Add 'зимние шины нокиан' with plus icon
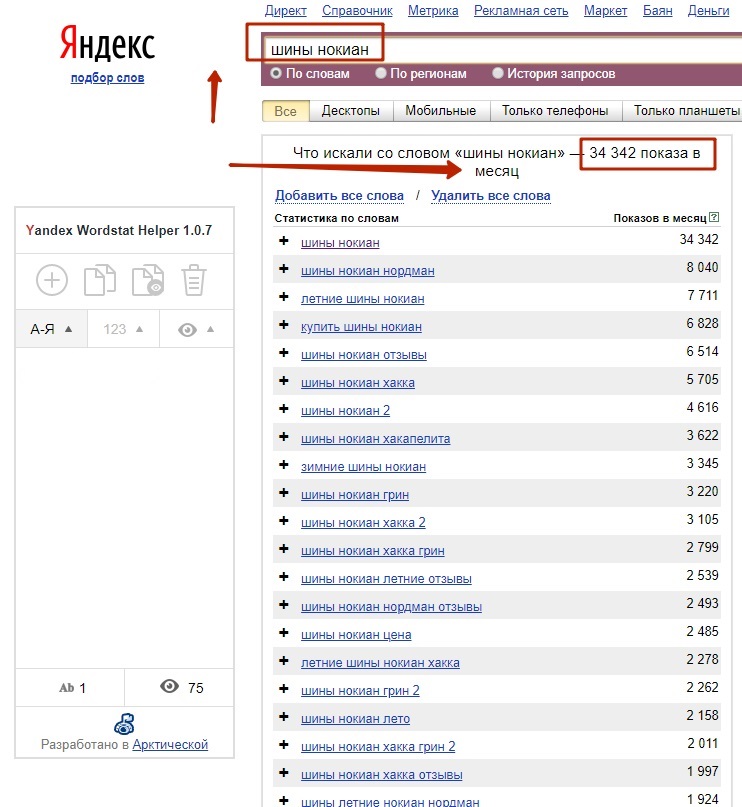The height and width of the screenshot is (807, 742). (284, 465)
